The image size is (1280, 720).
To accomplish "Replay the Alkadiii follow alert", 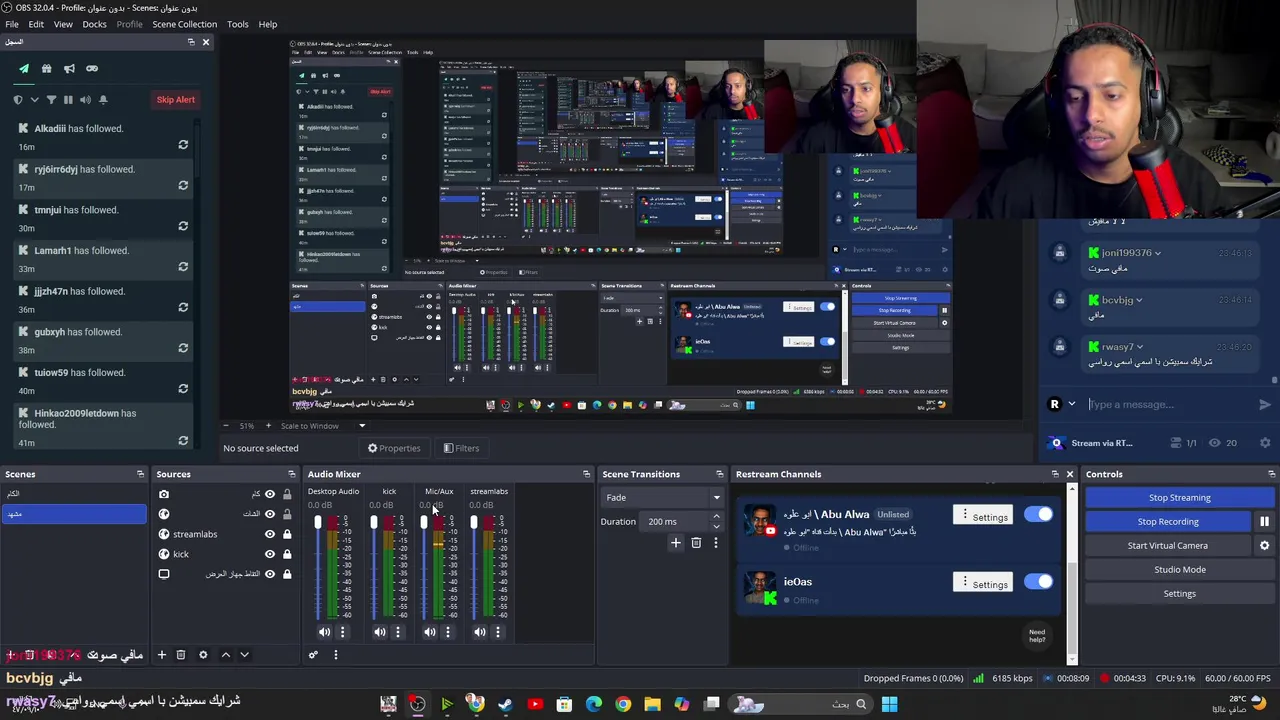I will (183, 145).
